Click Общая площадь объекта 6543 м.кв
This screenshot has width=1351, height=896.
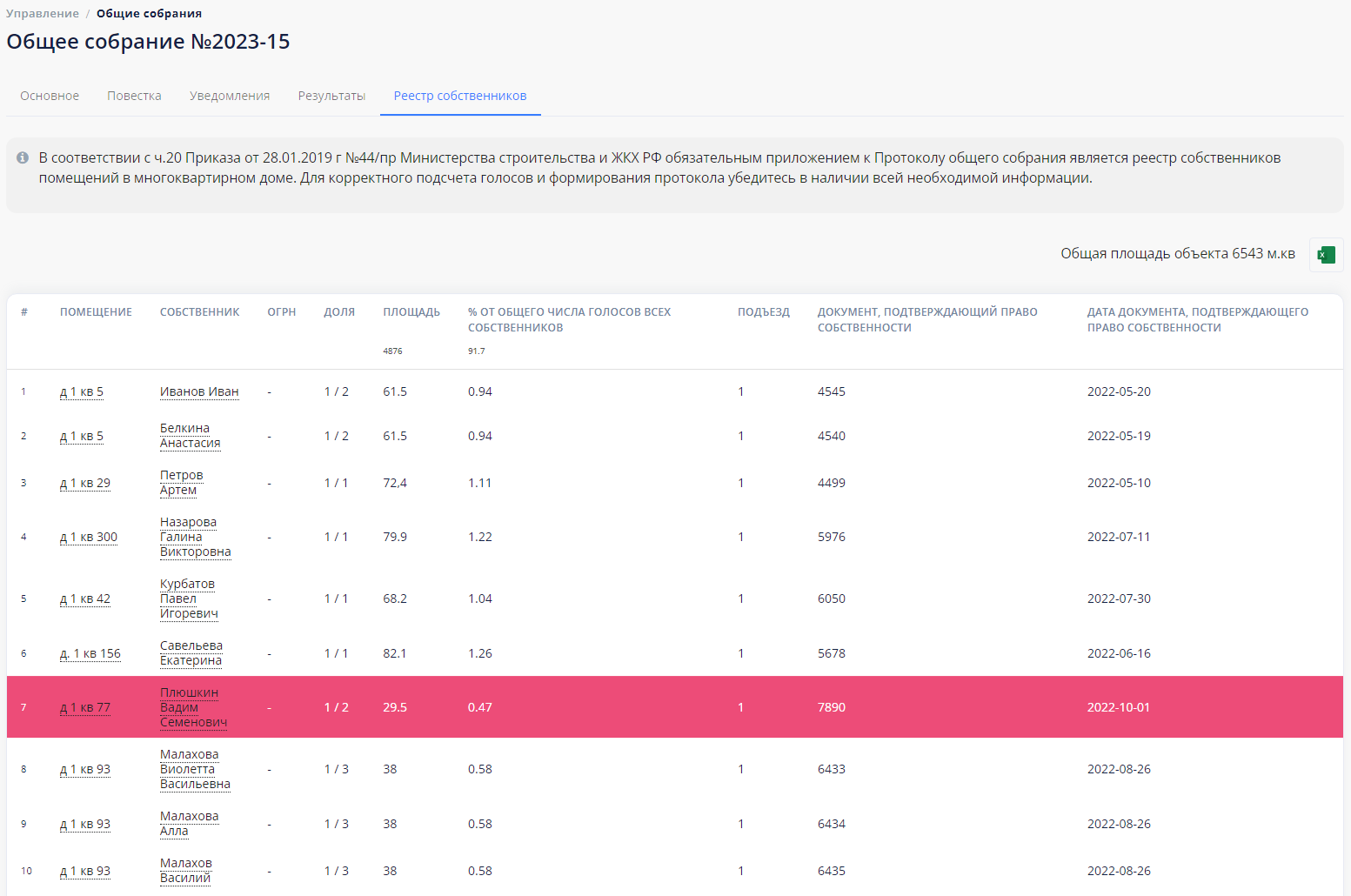(x=1178, y=254)
